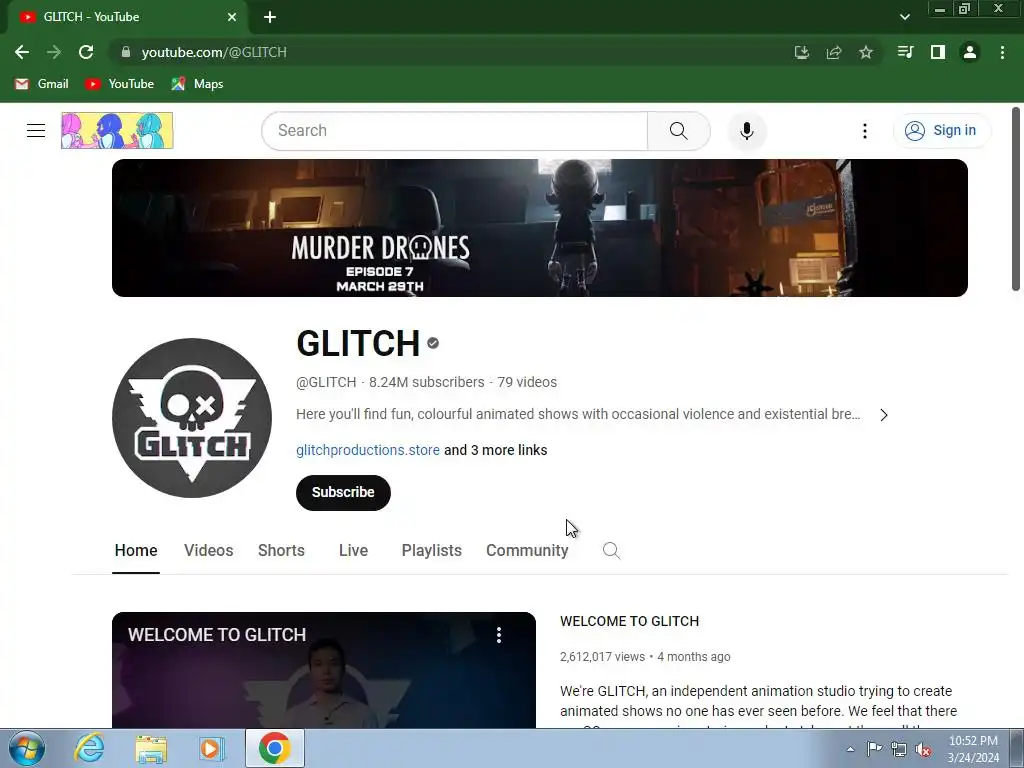Reload the page with refresh icon
The width and height of the screenshot is (1024, 768).
[86, 52]
